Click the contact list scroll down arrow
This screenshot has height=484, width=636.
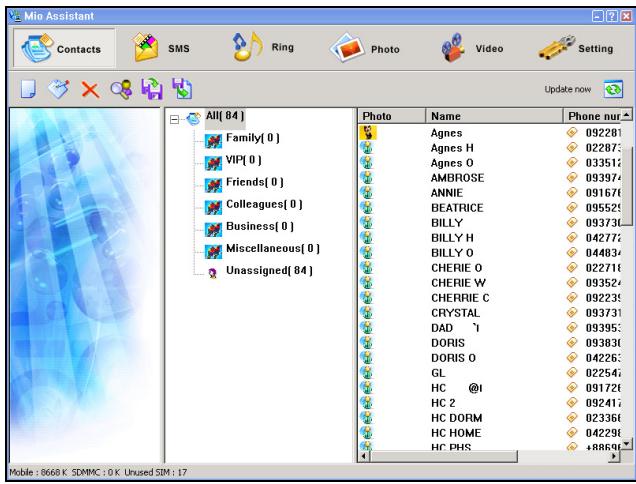click(627, 443)
